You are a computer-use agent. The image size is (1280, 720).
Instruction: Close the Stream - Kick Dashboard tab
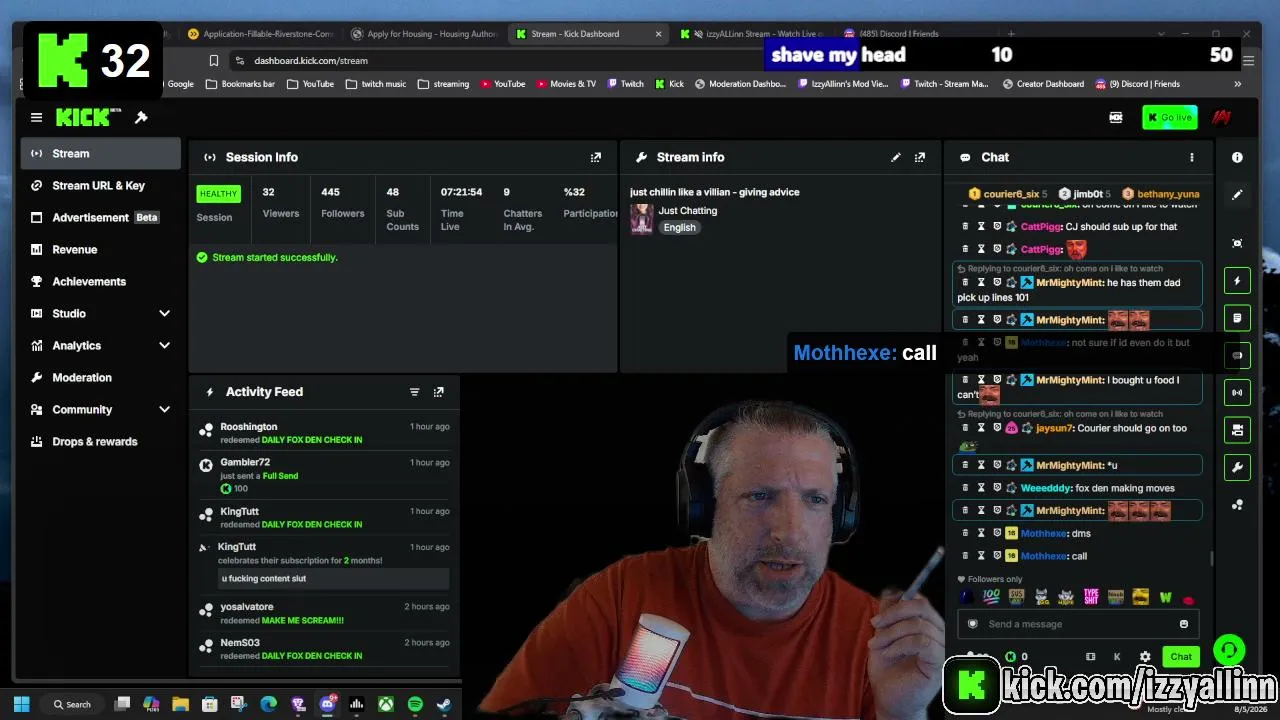click(658, 34)
